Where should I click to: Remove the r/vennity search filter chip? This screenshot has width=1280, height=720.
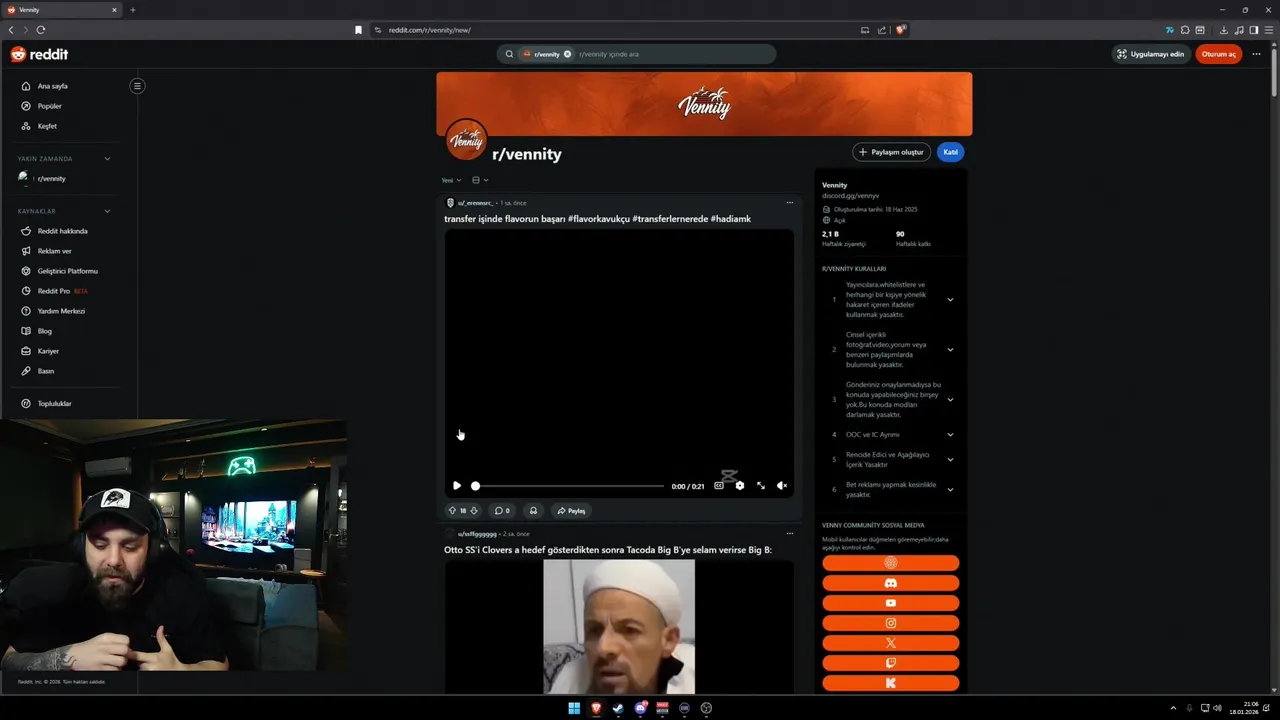tap(567, 54)
